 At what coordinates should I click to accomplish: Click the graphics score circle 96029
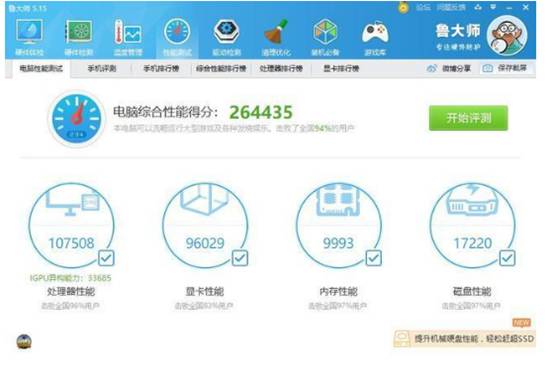(x=205, y=226)
